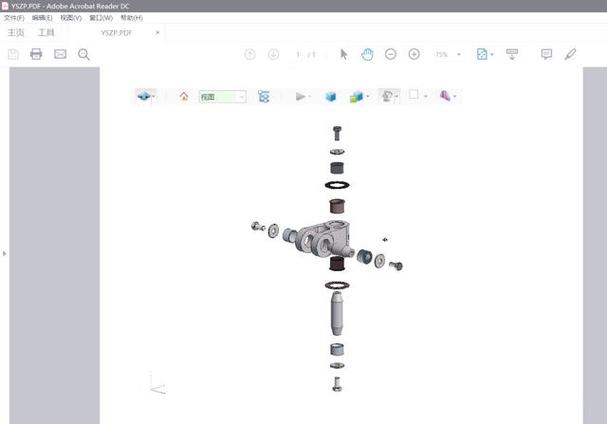Viewport: 607px width, 424px height.
Task: Open the zoom level dropdown arrow
Action: point(459,55)
